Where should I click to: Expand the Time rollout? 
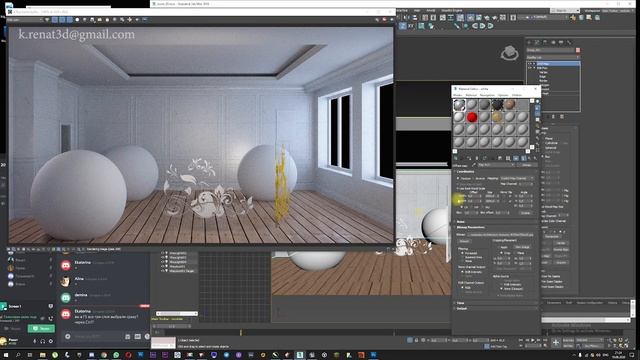click(496, 303)
